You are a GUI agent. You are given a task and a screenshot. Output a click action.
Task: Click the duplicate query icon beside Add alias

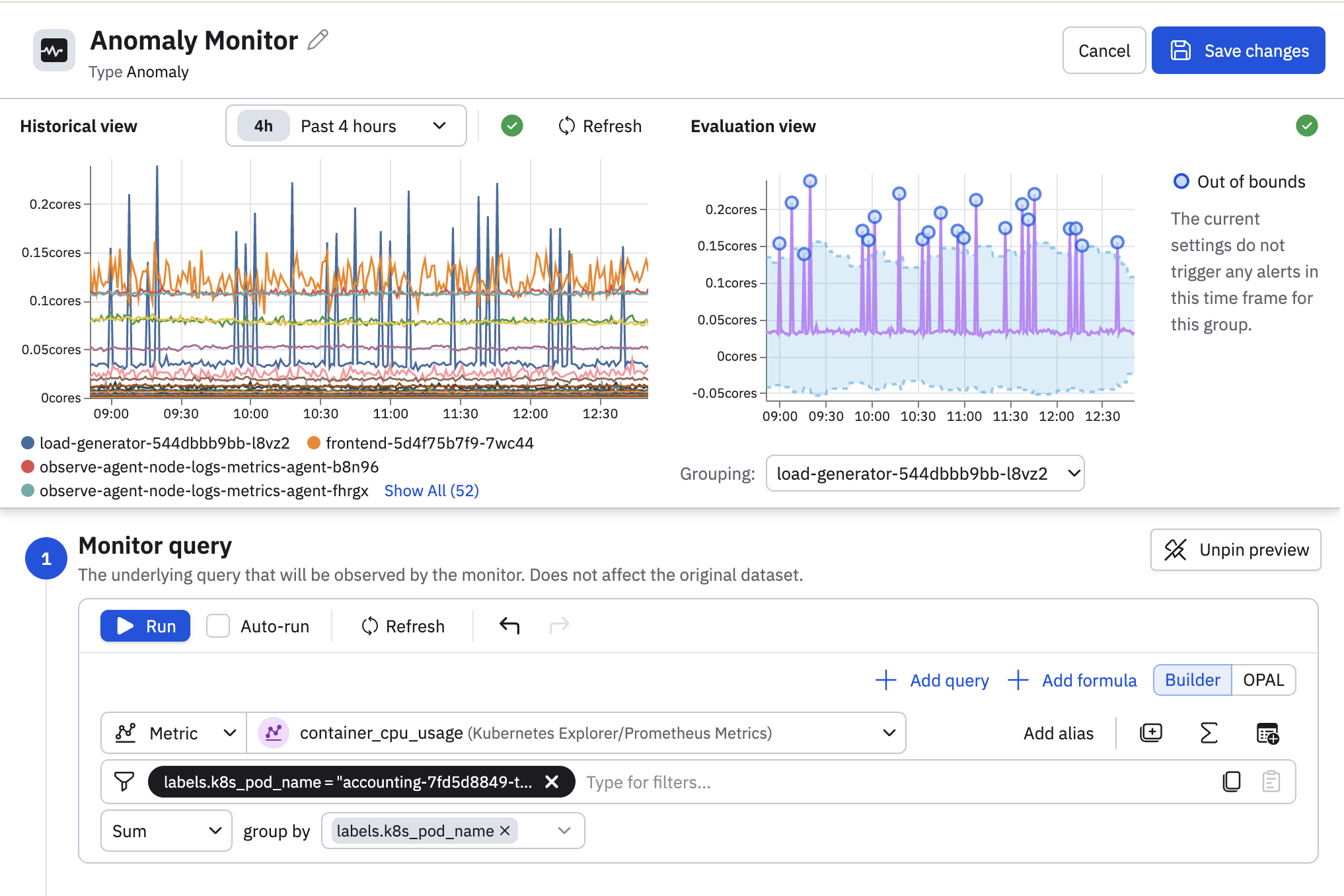(1150, 733)
